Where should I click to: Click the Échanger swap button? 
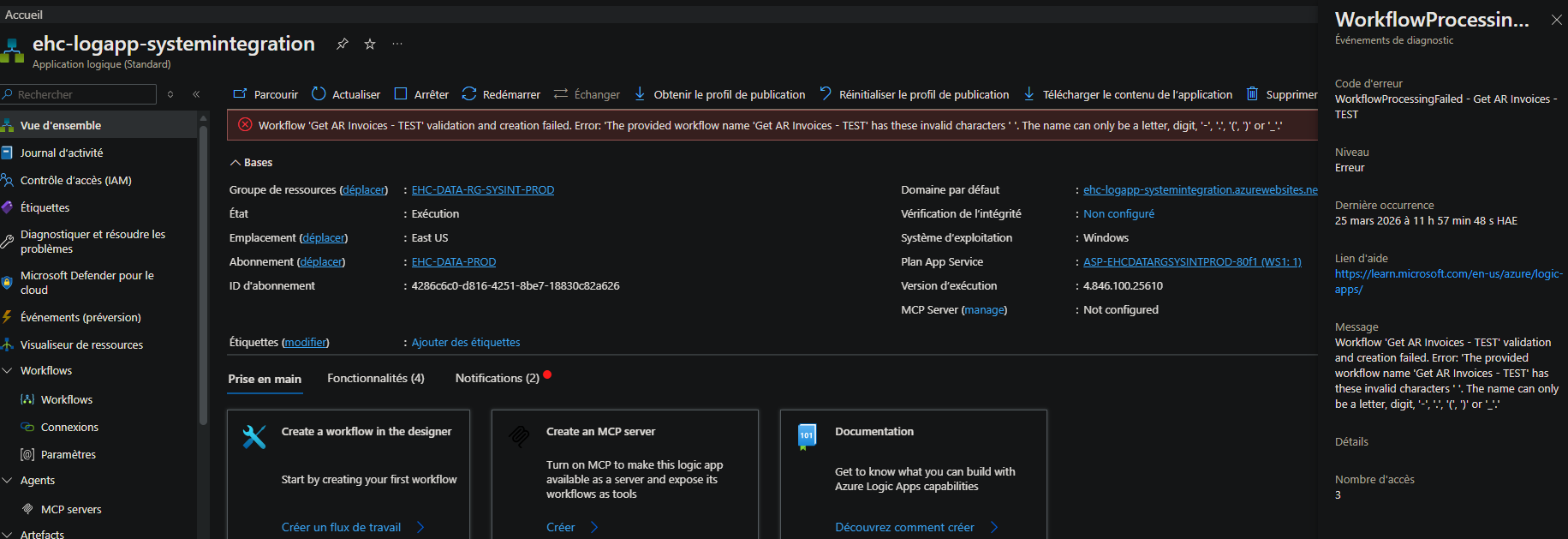(x=587, y=94)
